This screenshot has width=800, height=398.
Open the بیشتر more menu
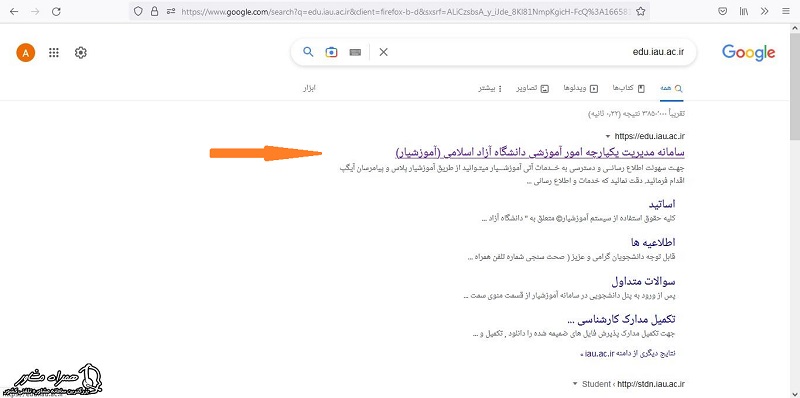tap(489, 88)
